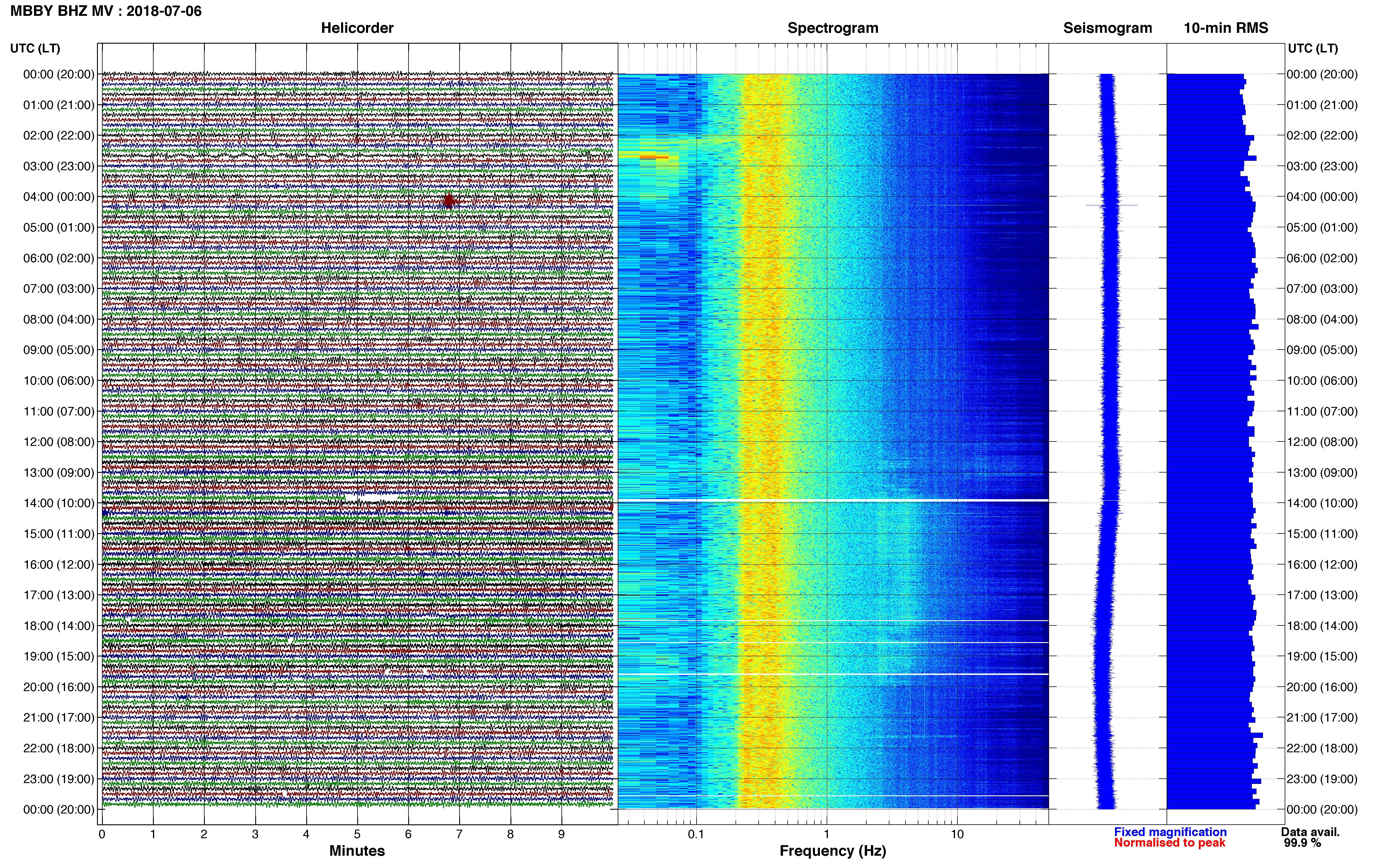1389x868 pixels.
Task: Click the left '21:00 (17:00)' time label
Action: pyautogui.click(x=59, y=718)
